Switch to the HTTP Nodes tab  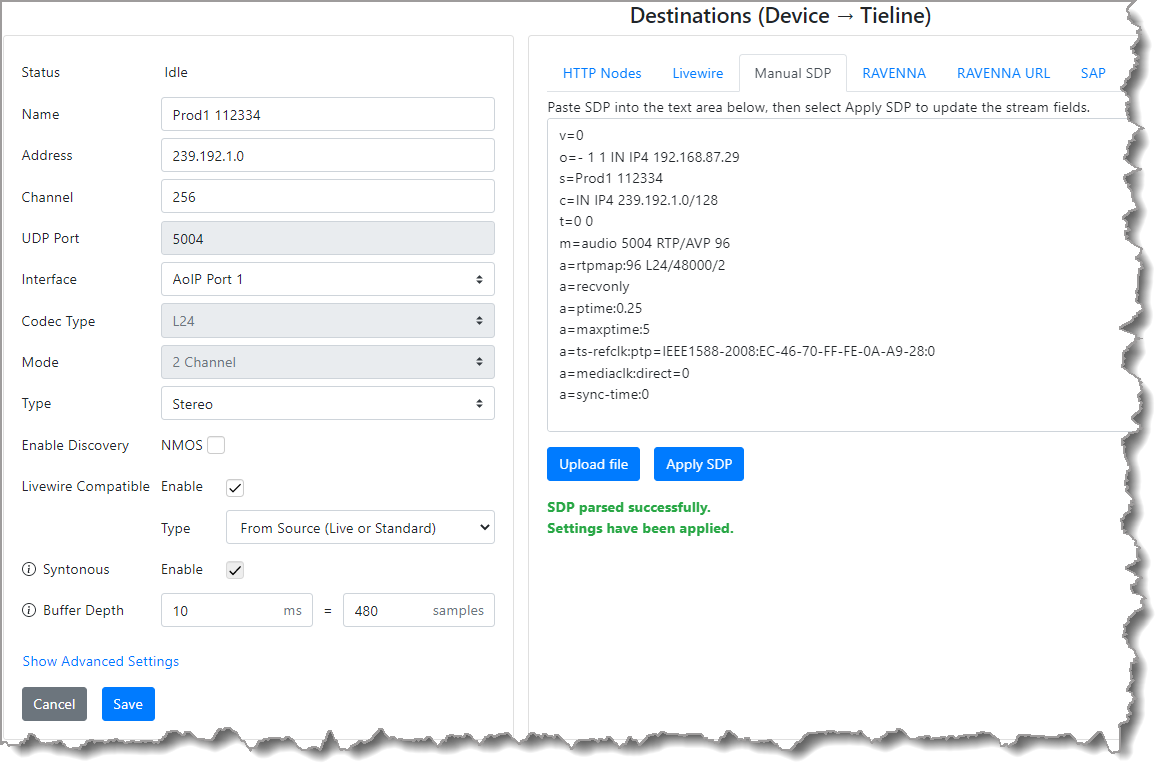pos(602,73)
